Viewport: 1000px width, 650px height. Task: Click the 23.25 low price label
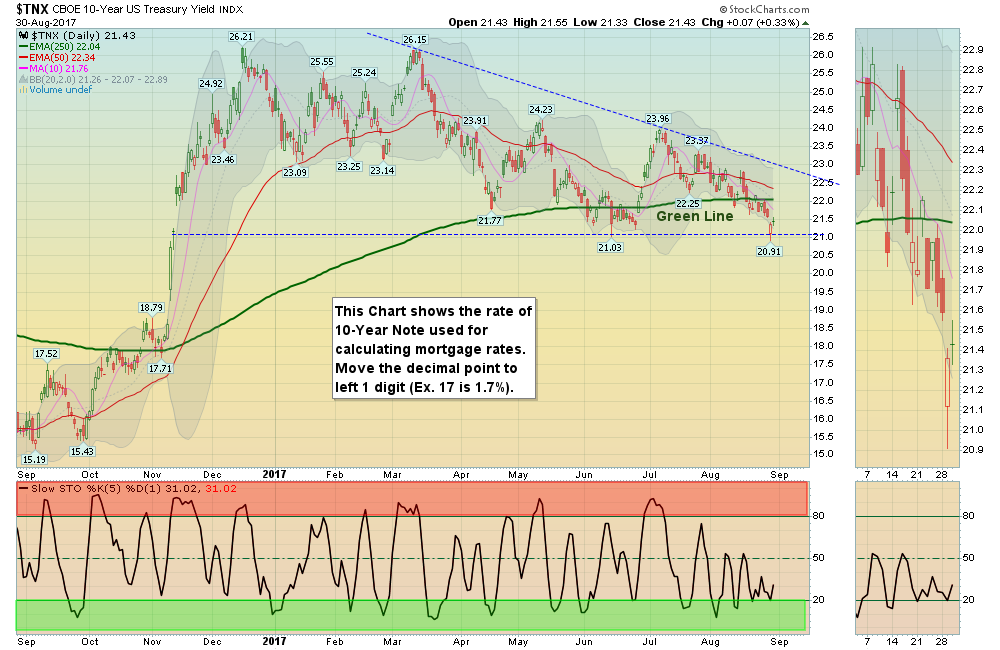click(349, 166)
